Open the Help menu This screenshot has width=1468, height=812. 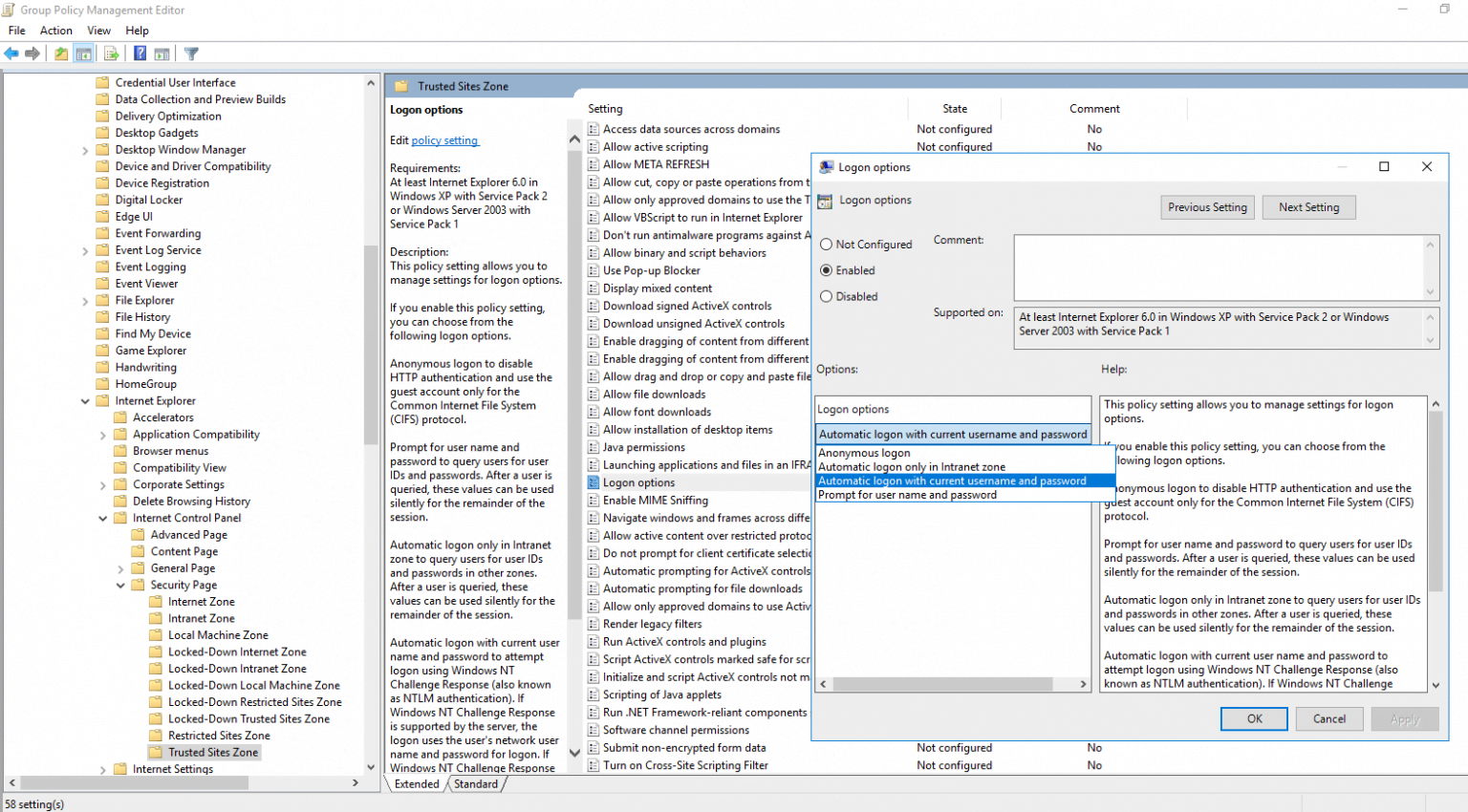(138, 31)
